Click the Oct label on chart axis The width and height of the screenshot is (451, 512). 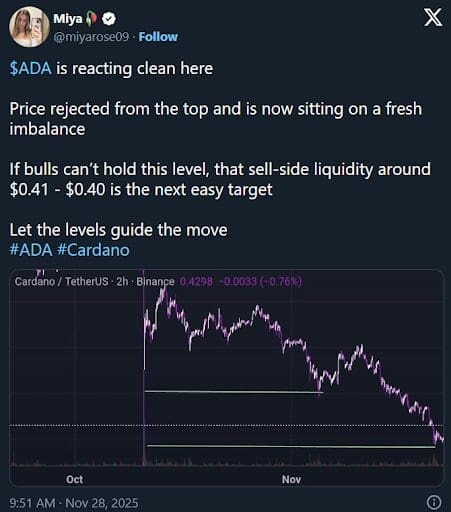point(74,479)
